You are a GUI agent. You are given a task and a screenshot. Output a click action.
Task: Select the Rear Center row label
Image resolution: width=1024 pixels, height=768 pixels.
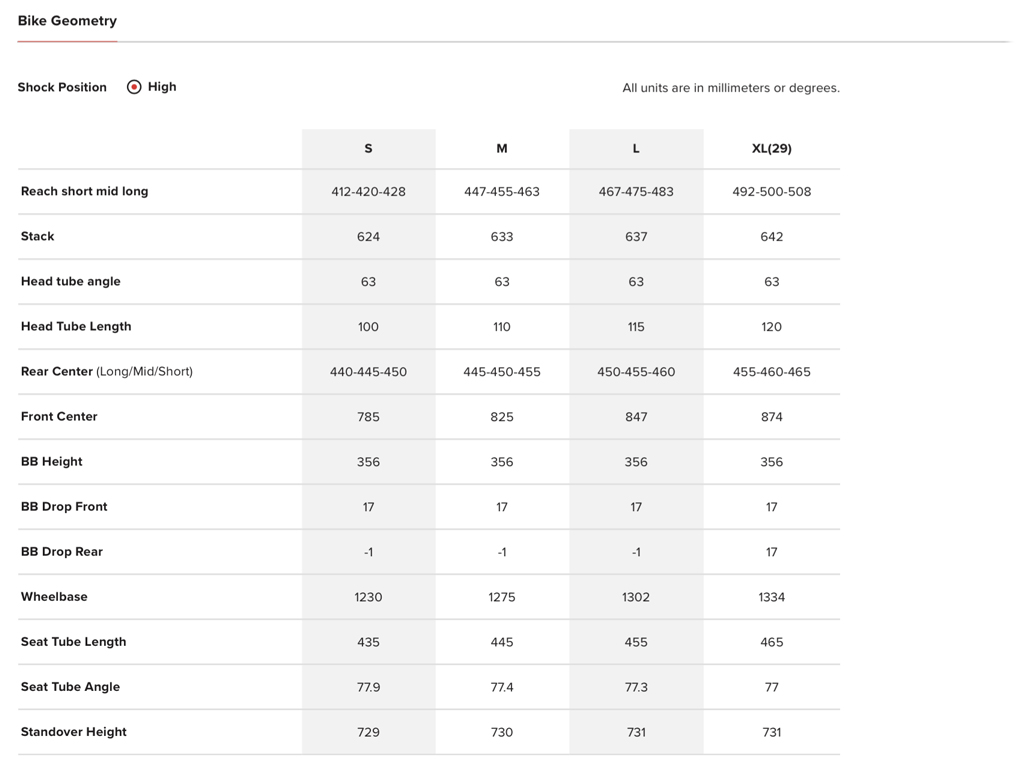(107, 371)
